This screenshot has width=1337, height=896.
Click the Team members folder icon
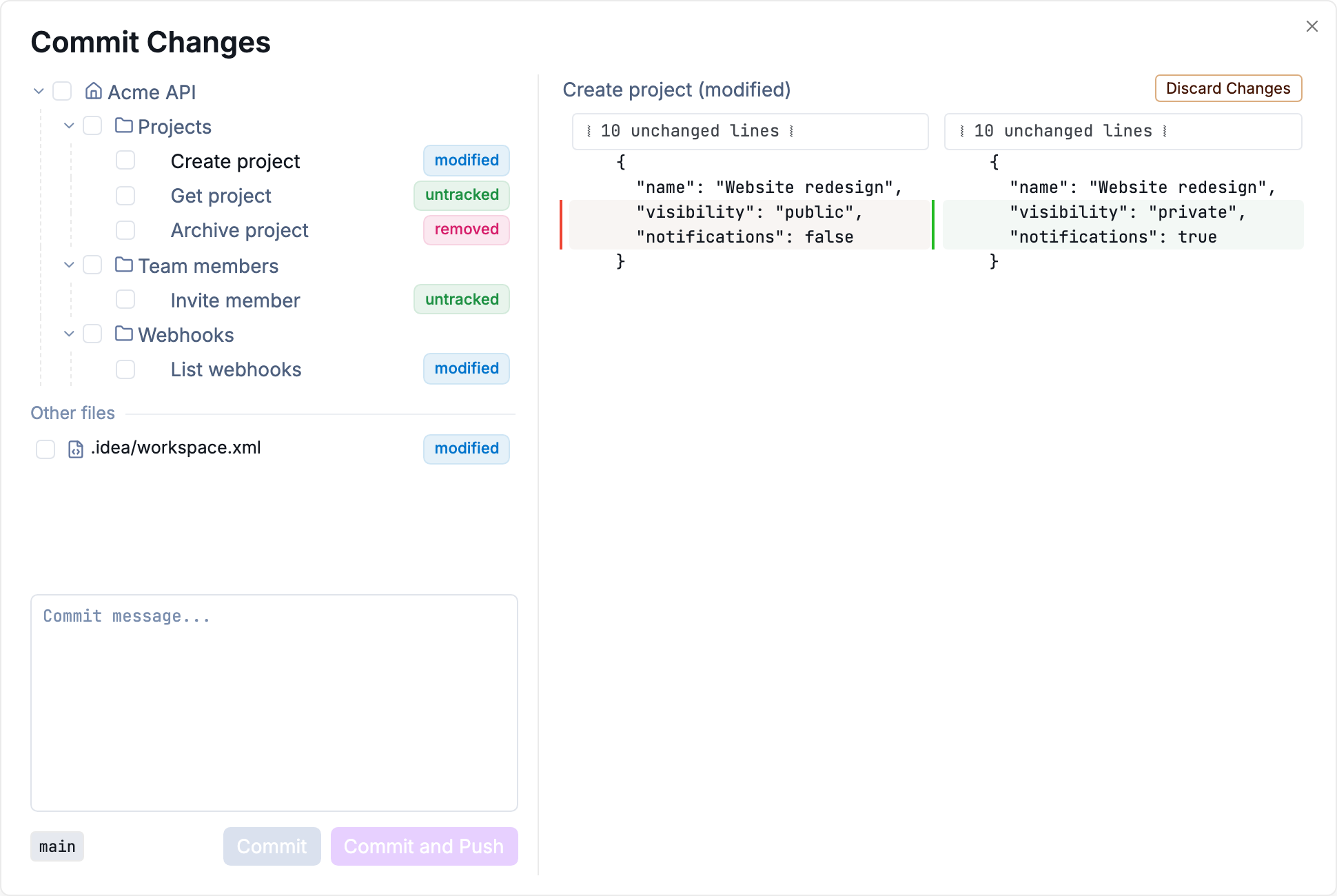click(124, 265)
